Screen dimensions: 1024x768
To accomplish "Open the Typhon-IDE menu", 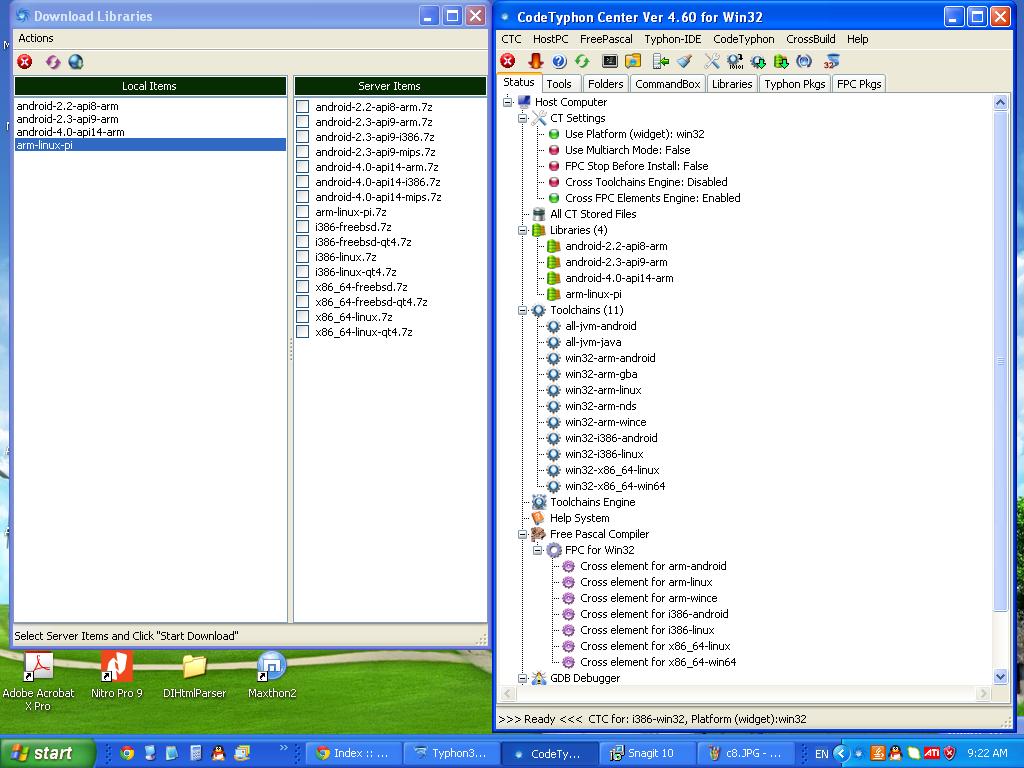I will tap(673, 39).
